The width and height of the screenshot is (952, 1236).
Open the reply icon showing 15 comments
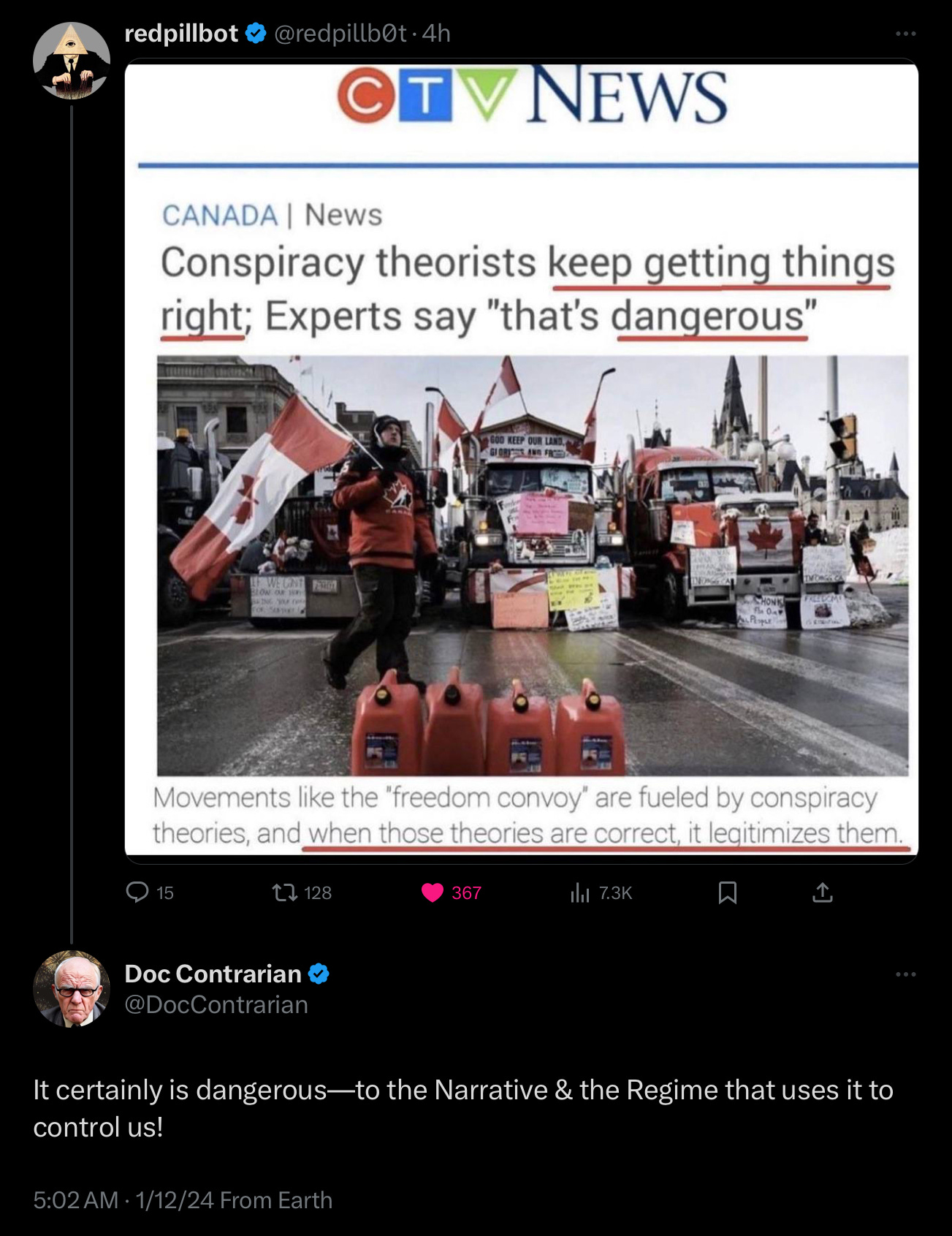137,892
